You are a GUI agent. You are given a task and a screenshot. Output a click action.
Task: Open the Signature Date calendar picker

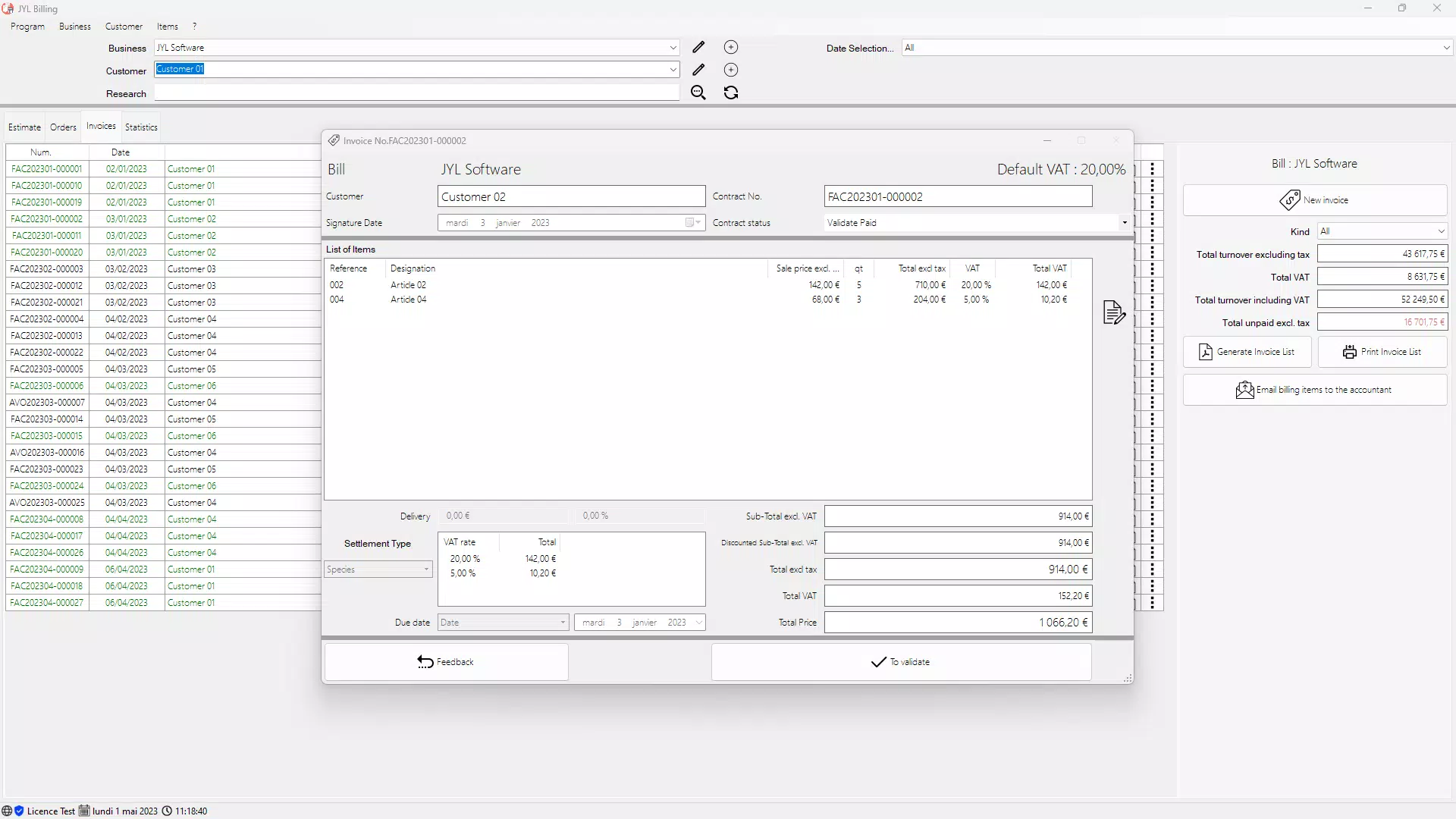[x=693, y=223]
